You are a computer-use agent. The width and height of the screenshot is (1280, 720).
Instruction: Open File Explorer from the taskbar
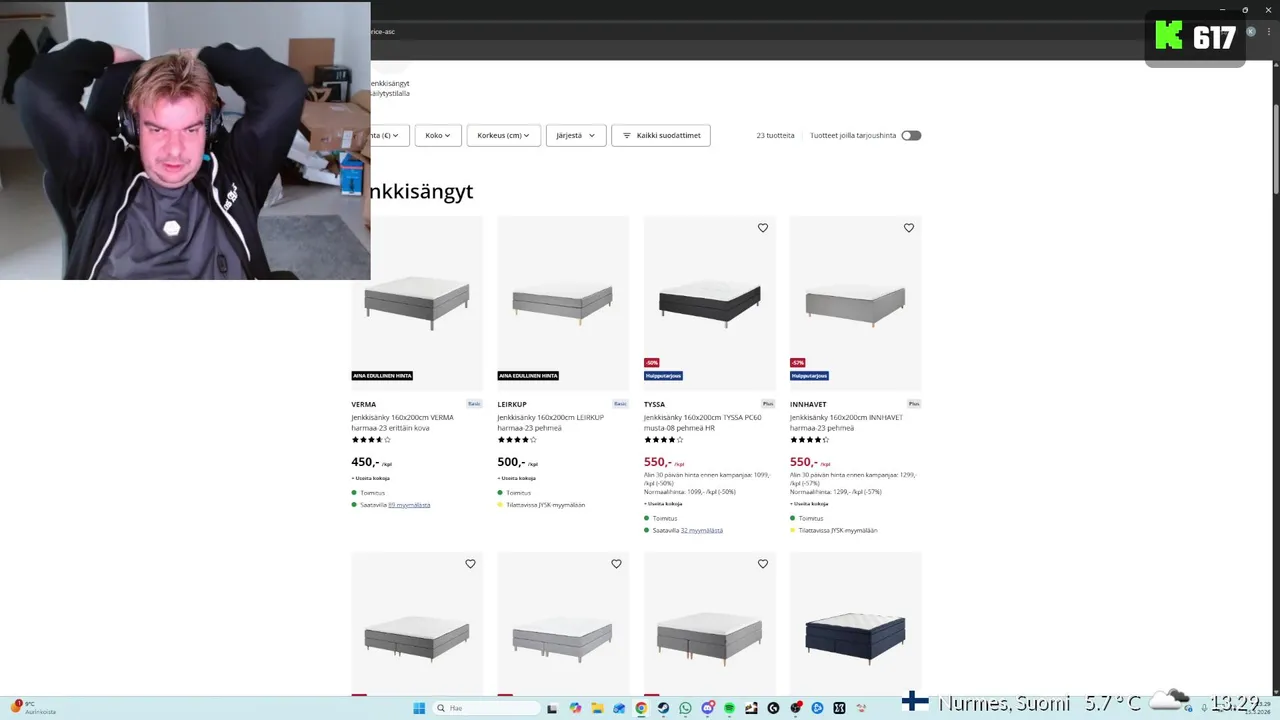coord(597,708)
